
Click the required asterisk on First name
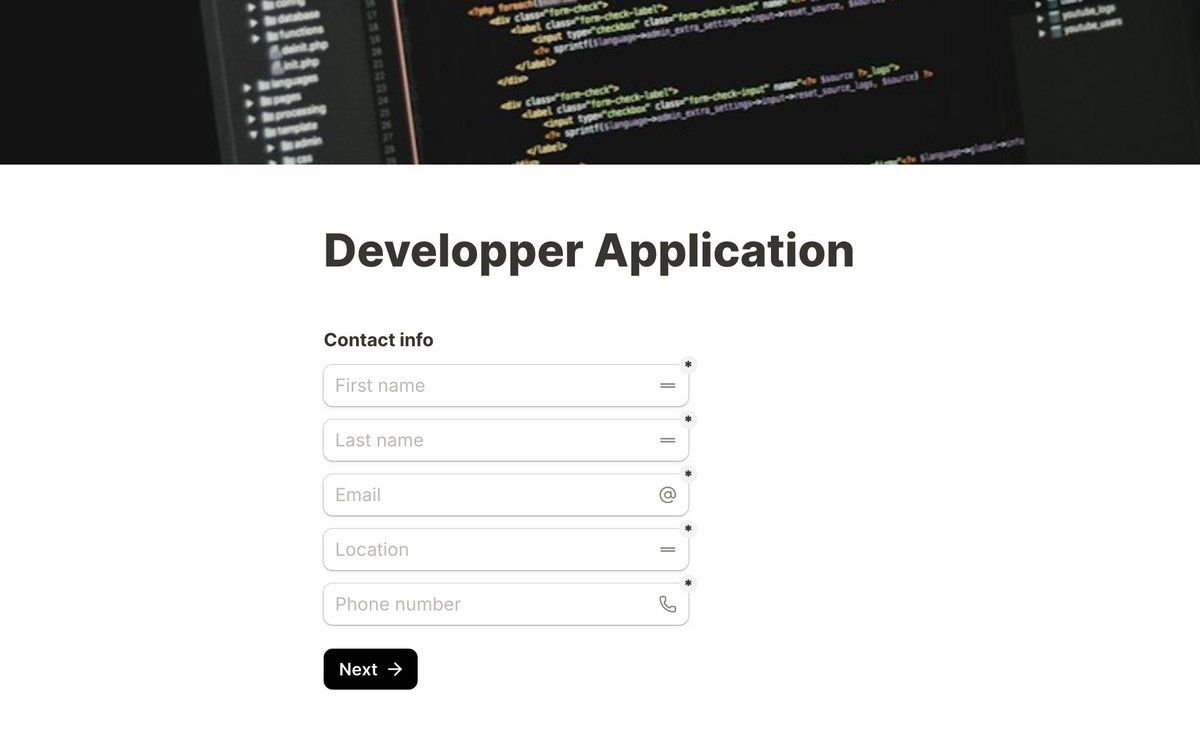click(688, 365)
